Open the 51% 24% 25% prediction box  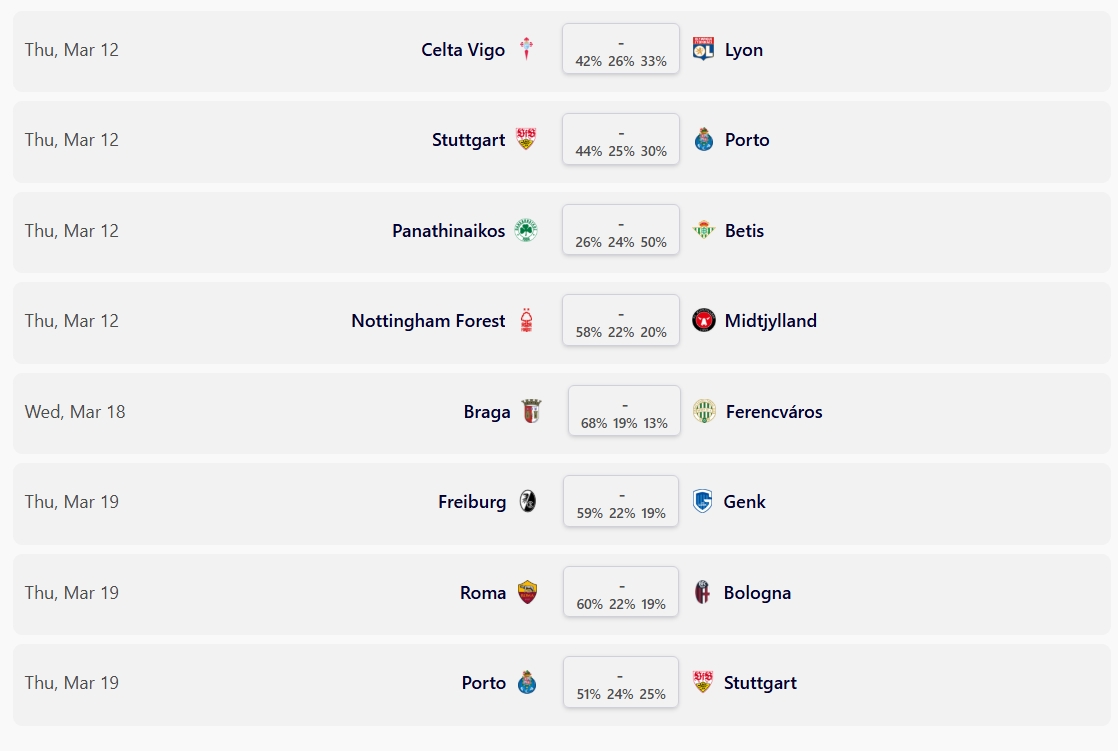coord(621,683)
